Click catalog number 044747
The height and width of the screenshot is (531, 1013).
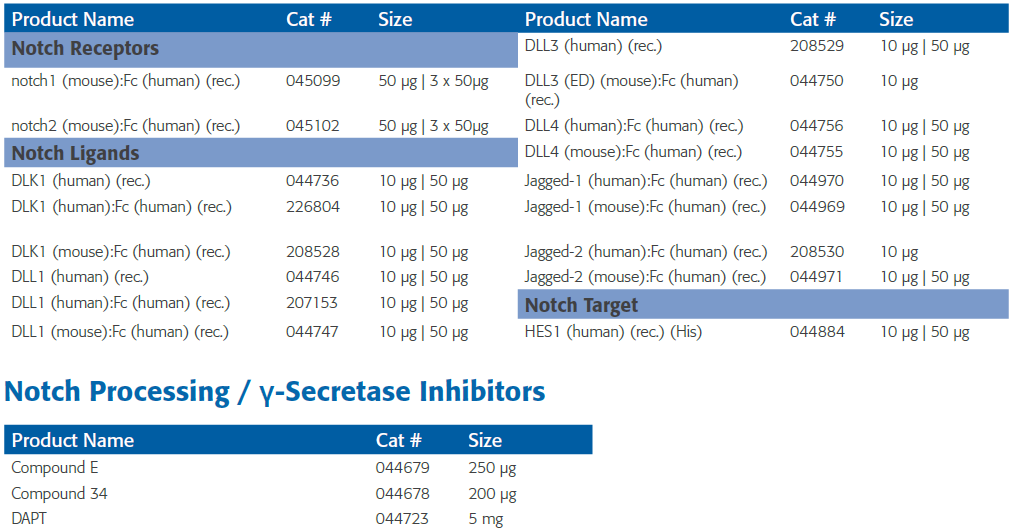tap(313, 332)
